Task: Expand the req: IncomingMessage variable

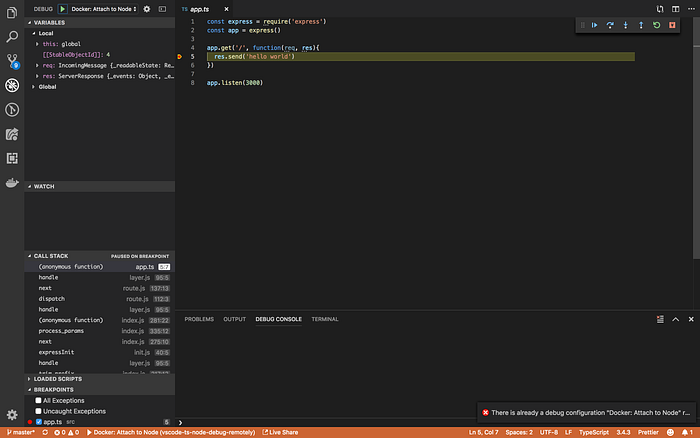Action: click(37, 65)
